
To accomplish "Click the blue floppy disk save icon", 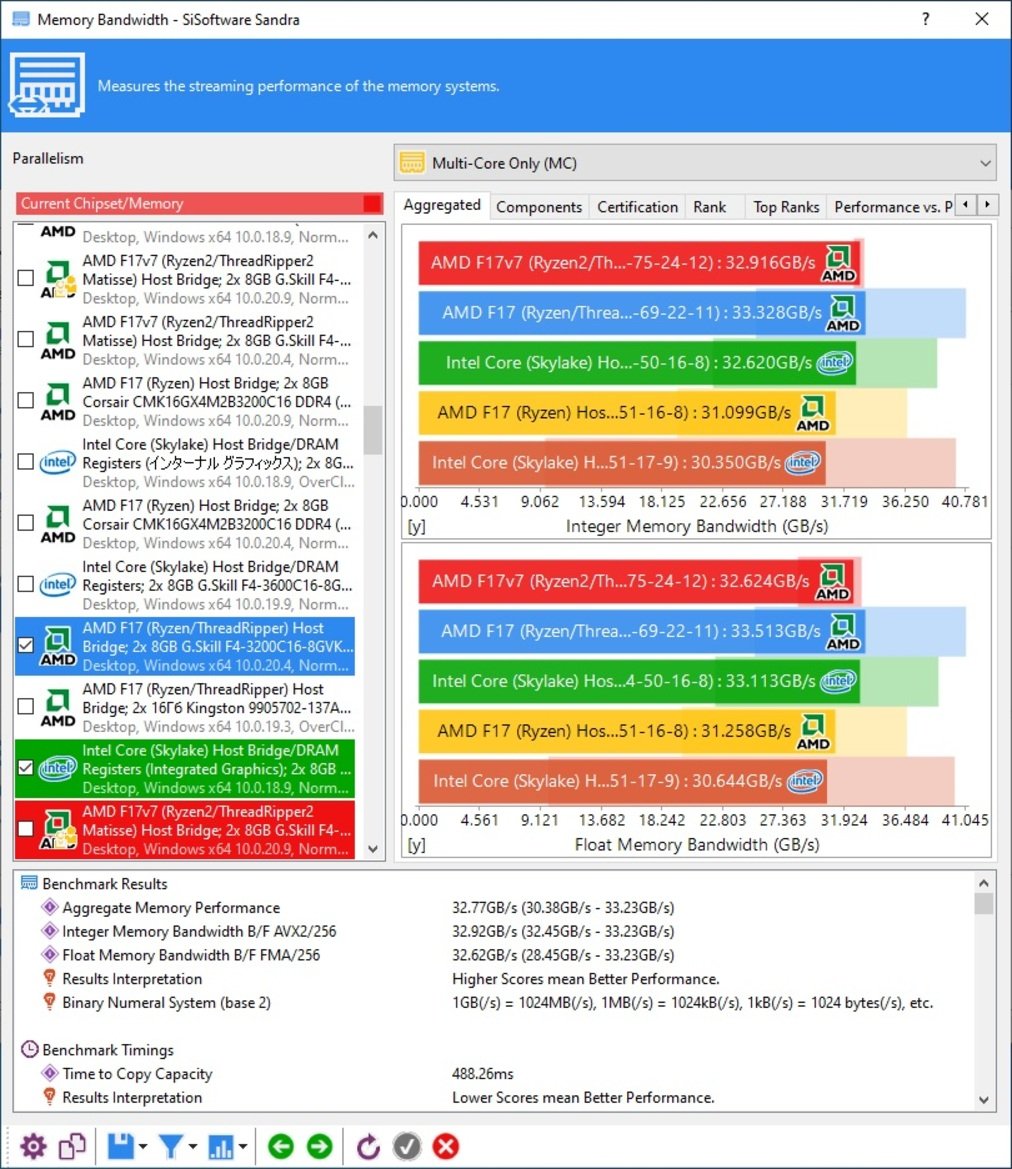I will coord(120,1147).
